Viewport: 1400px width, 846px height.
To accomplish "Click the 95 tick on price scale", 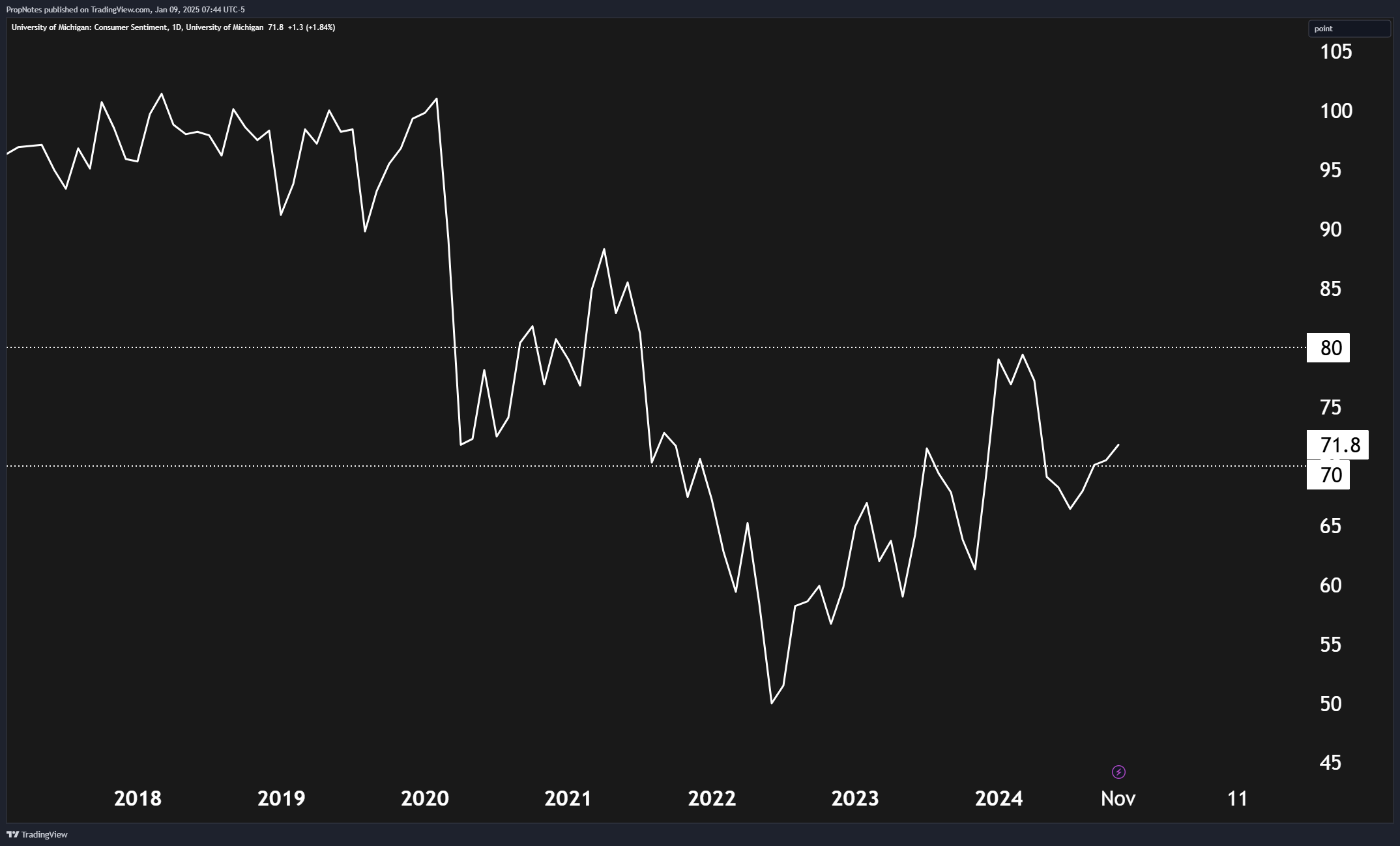I will [x=1331, y=170].
